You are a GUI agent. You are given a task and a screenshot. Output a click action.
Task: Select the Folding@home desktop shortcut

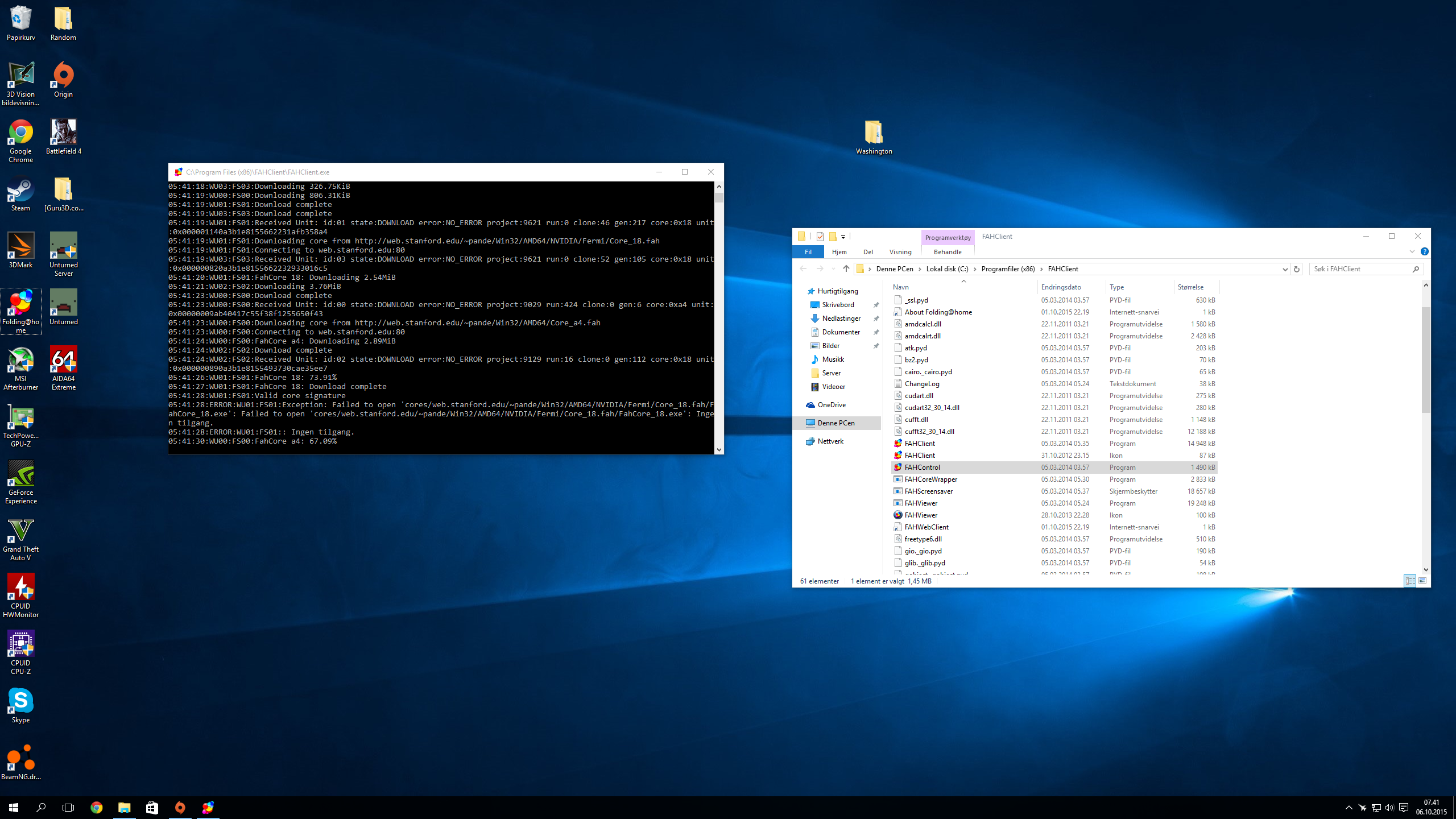pyautogui.click(x=21, y=311)
